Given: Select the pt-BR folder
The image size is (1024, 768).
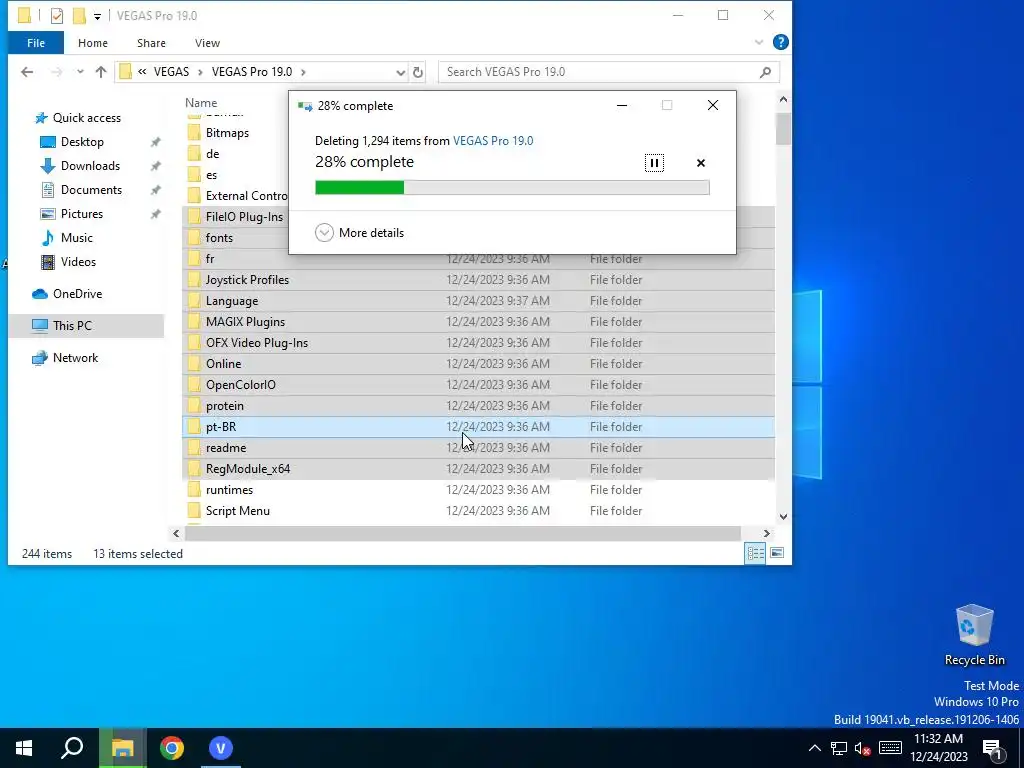Looking at the screenshot, I should pos(478,426).
